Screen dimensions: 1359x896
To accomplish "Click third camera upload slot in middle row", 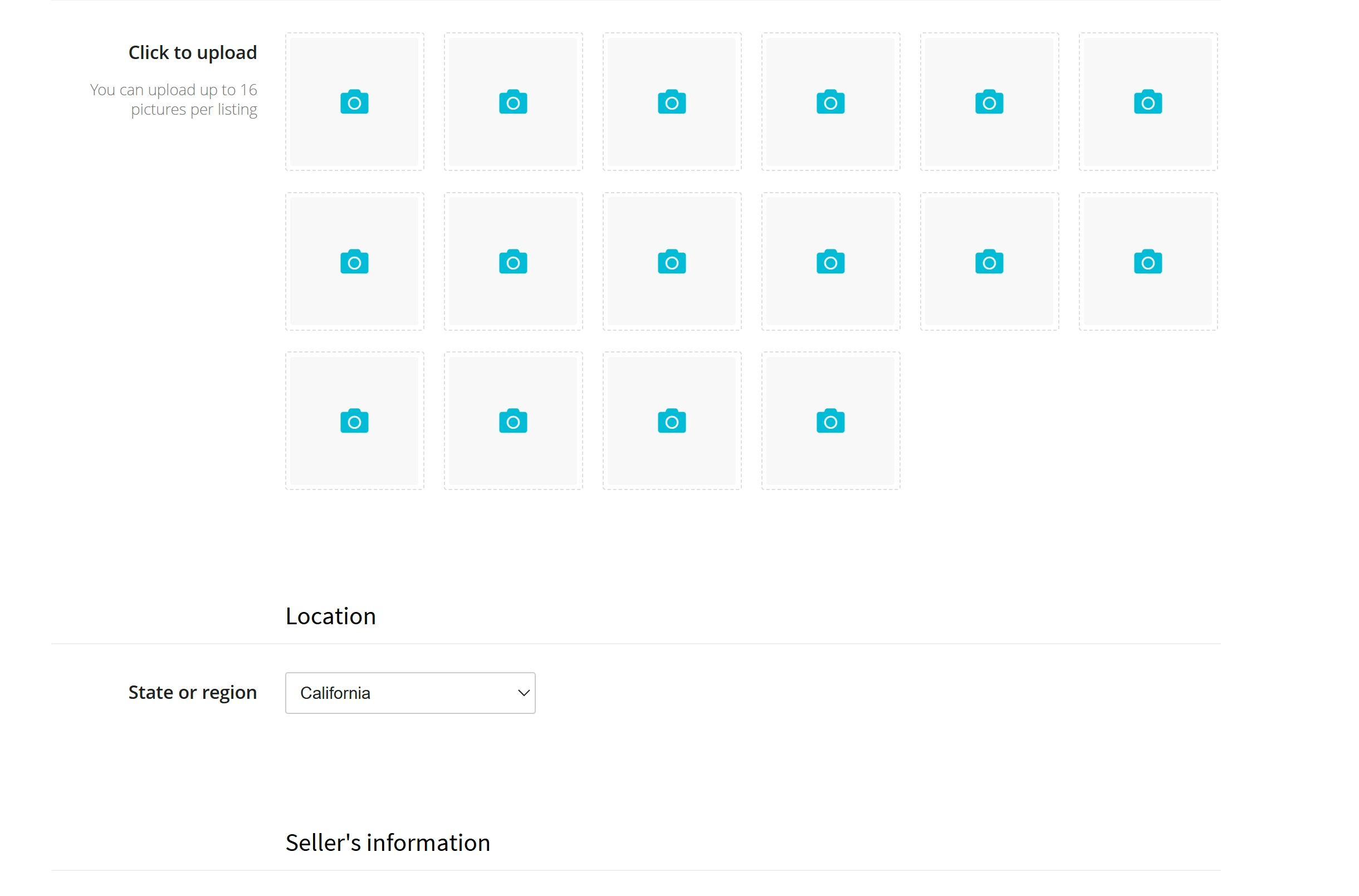I will (672, 262).
